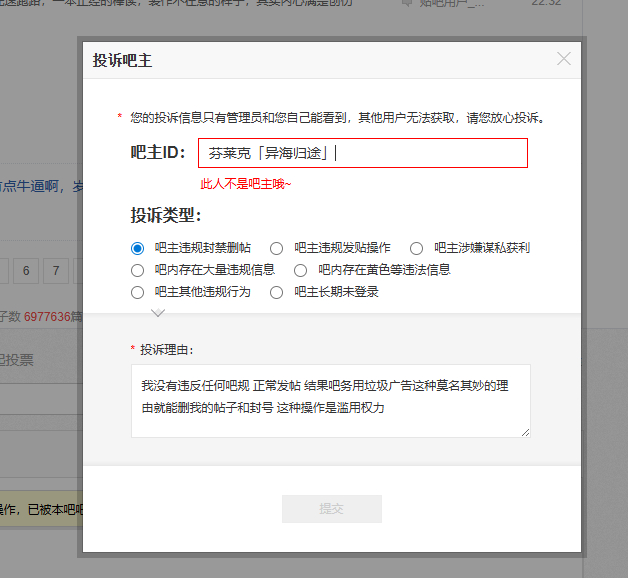Viewport: 628px width, 578px height.
Task: Click the downward pointer arrow below radio options
Action: (158, 312)
